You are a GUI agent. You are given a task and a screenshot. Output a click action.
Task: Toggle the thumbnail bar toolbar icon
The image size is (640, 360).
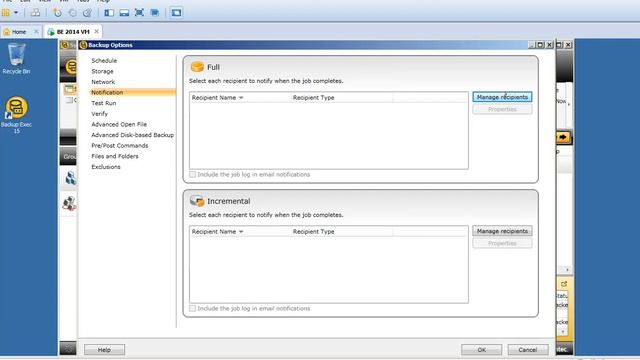(x=124, y=13)
